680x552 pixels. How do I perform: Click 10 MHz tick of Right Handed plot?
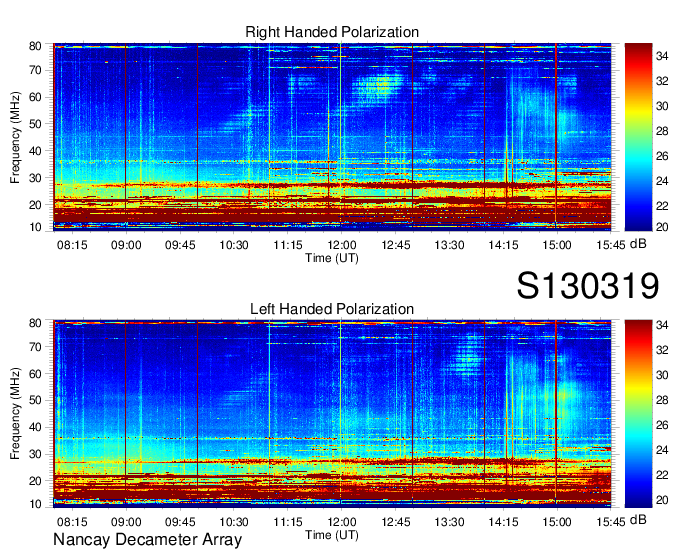pos(35,227)
